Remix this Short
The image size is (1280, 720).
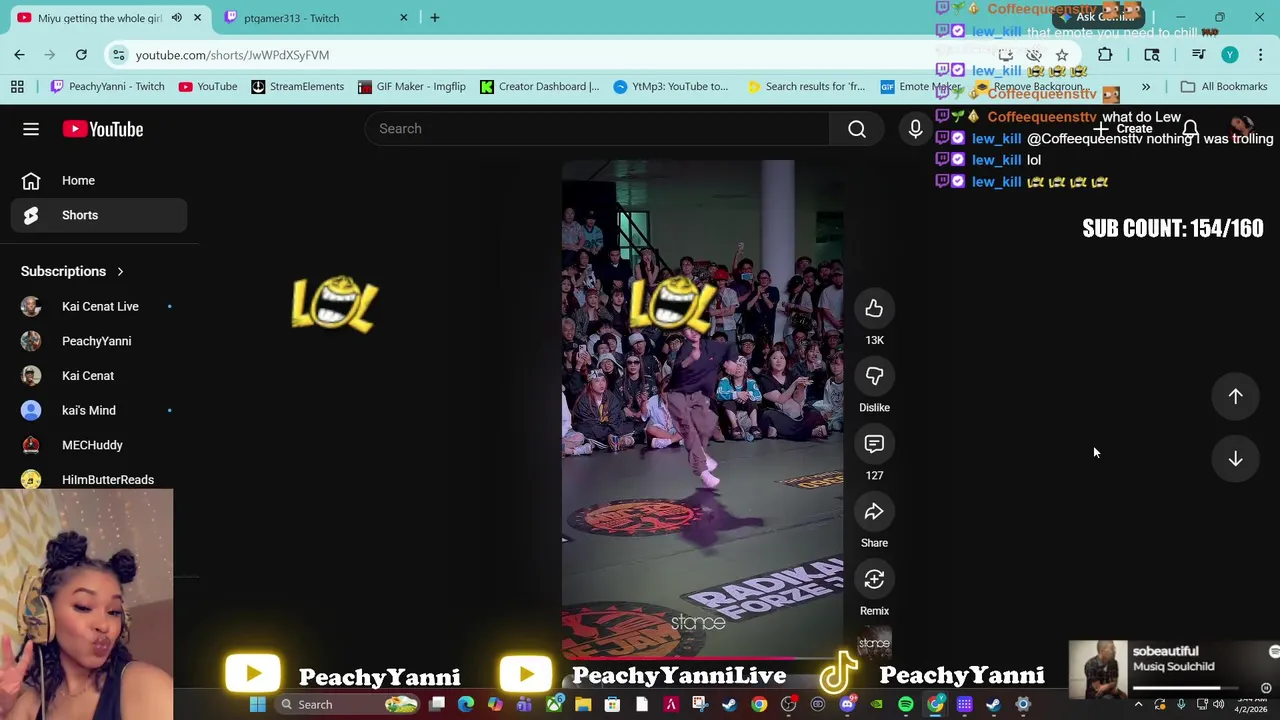[874, 580]
